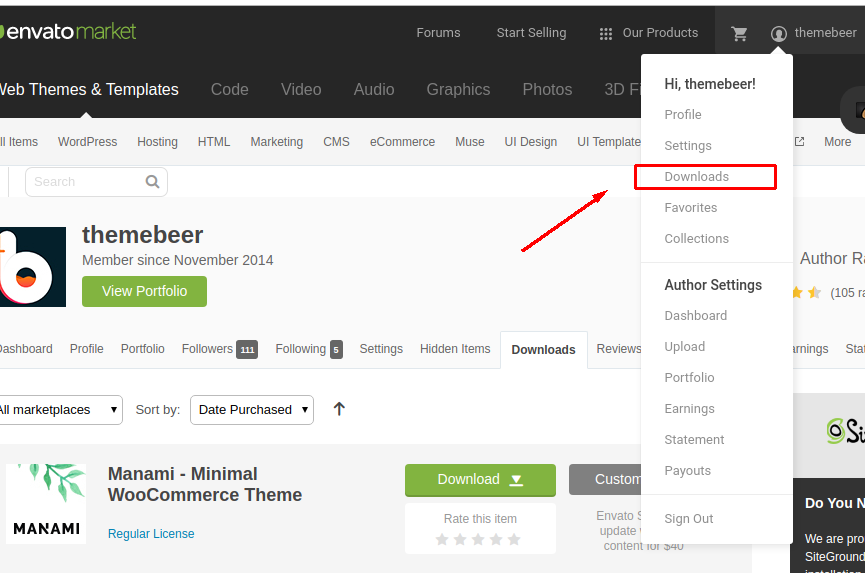Select Profile in the user menu

click(683, 115)
